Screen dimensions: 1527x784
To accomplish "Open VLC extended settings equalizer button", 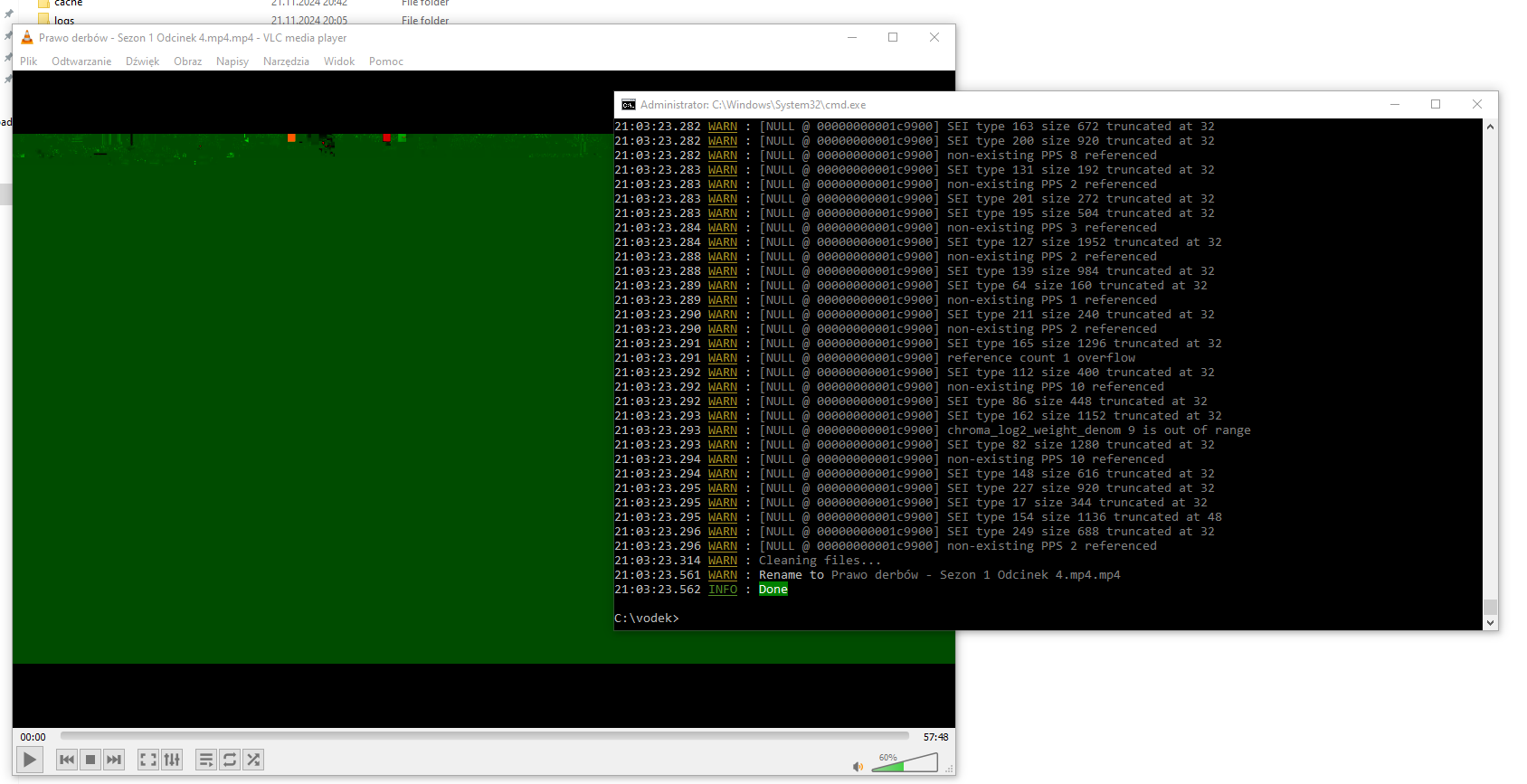I will 172,760.
